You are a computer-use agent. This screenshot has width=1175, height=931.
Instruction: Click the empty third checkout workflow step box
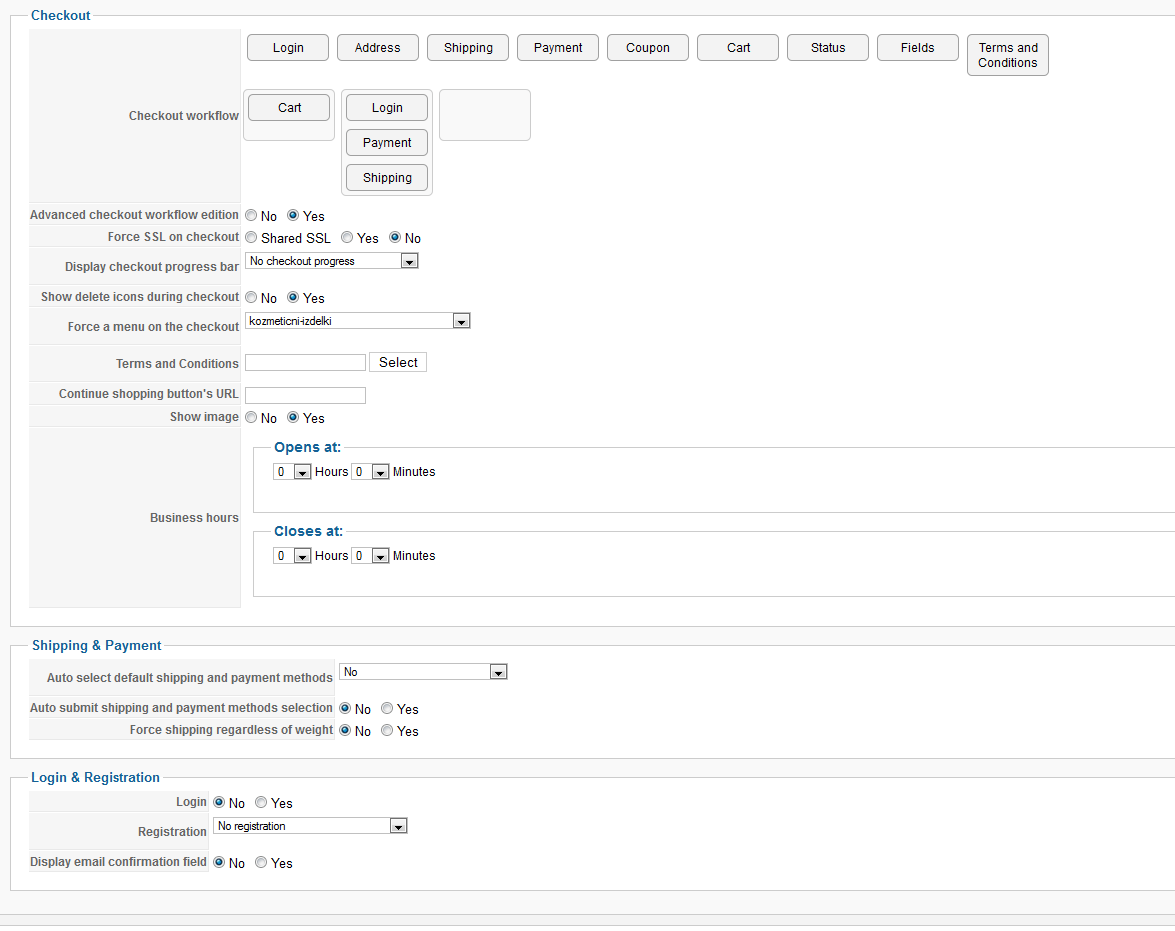485,115
